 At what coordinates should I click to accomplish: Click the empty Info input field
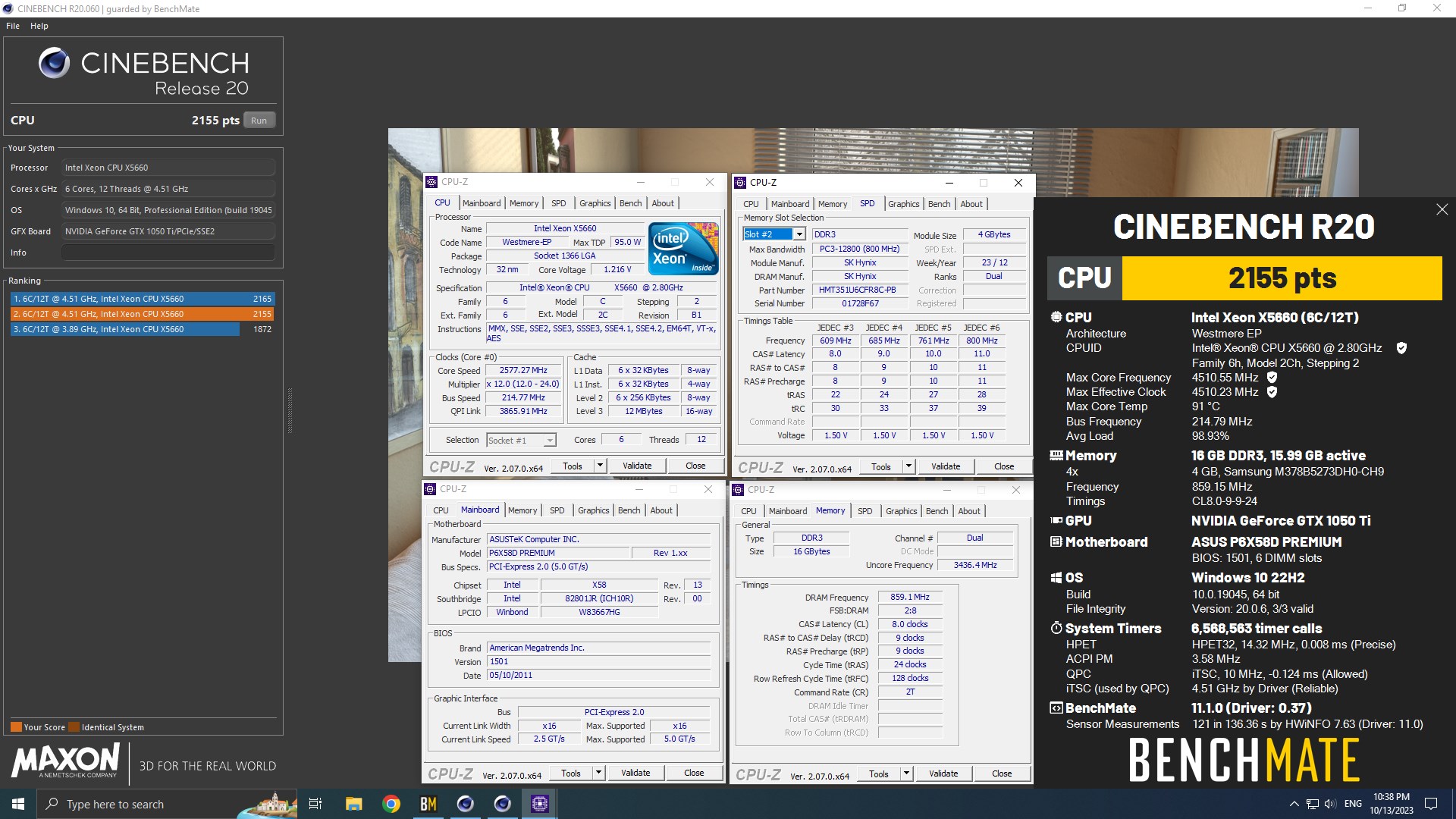tap(168, 253)
